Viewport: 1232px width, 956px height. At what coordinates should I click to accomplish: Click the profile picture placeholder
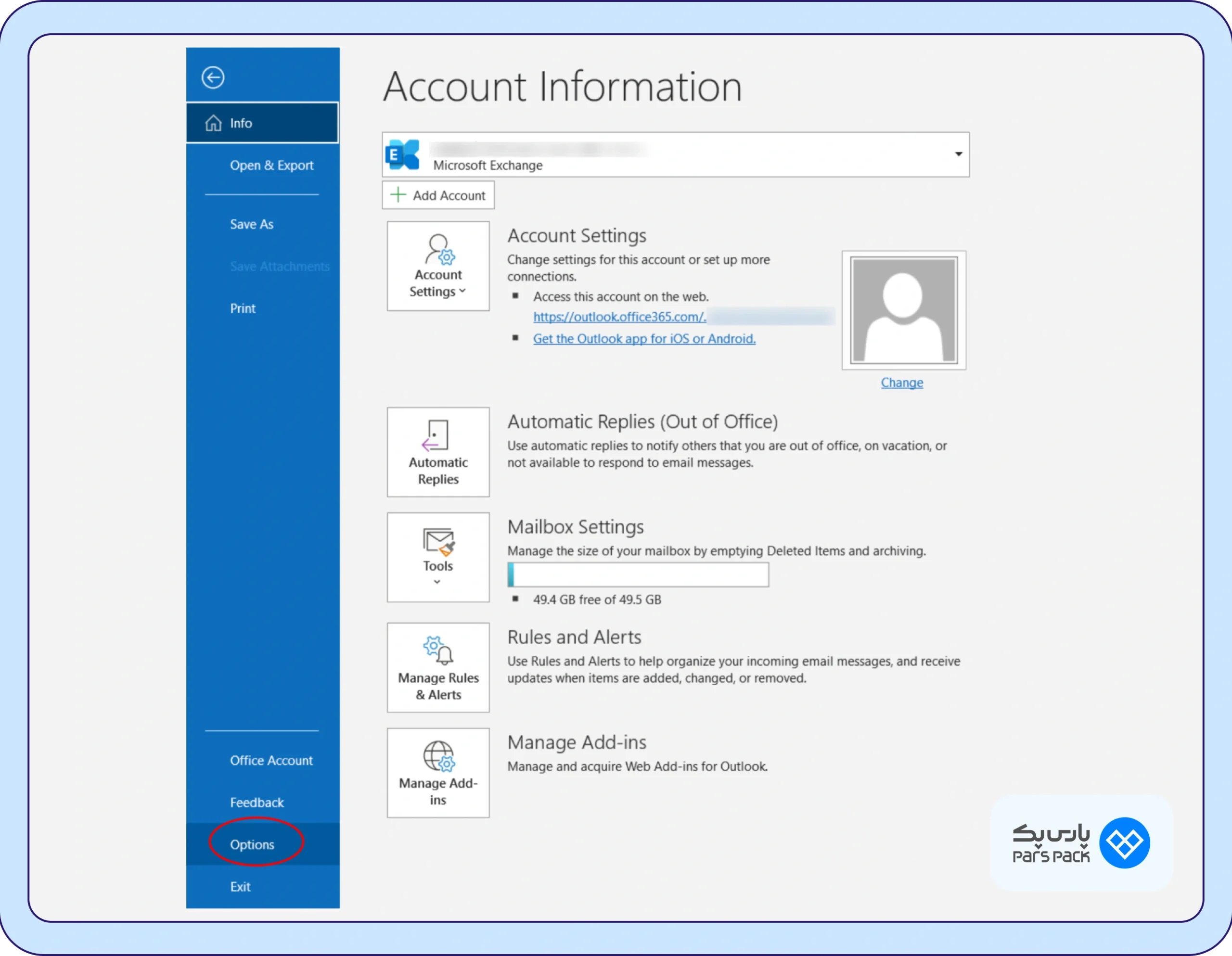904,310
